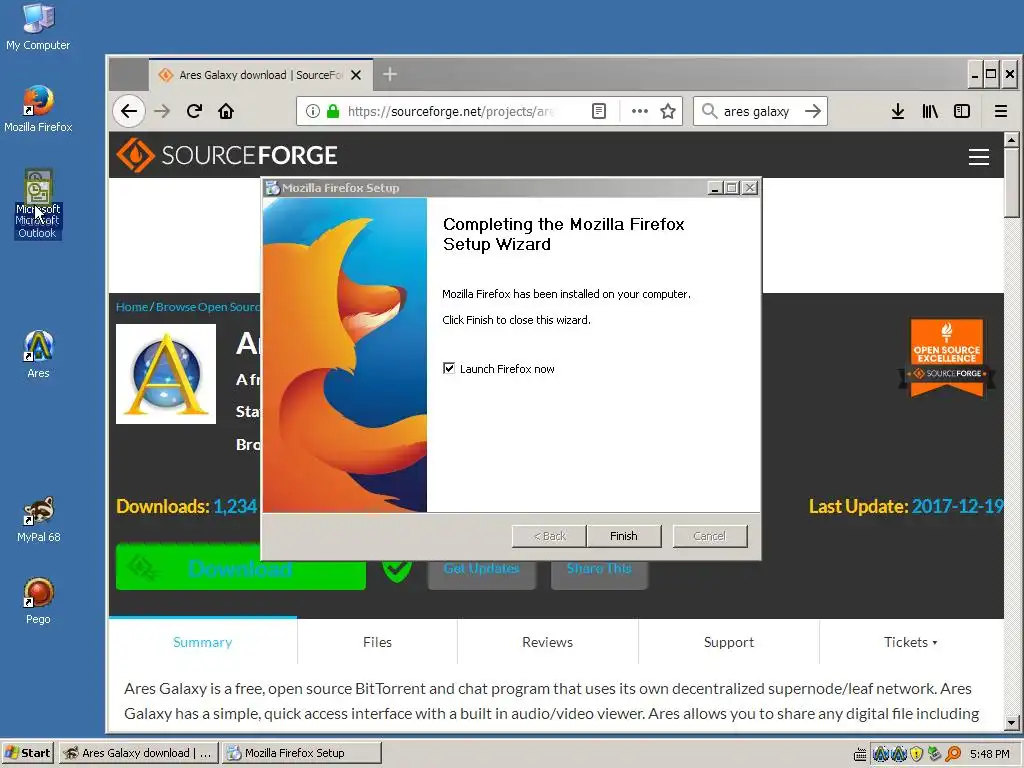1024x768 pixels.
Task: Open the Pego desktop shortcut
Action: tap(38, 601)
